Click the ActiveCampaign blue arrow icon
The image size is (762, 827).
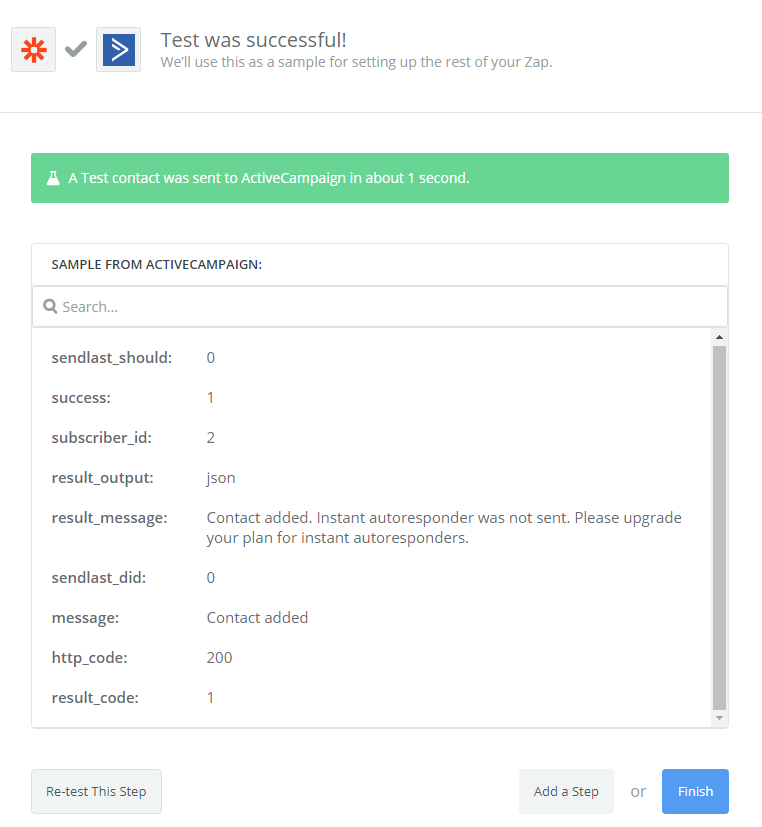[118, 49]
